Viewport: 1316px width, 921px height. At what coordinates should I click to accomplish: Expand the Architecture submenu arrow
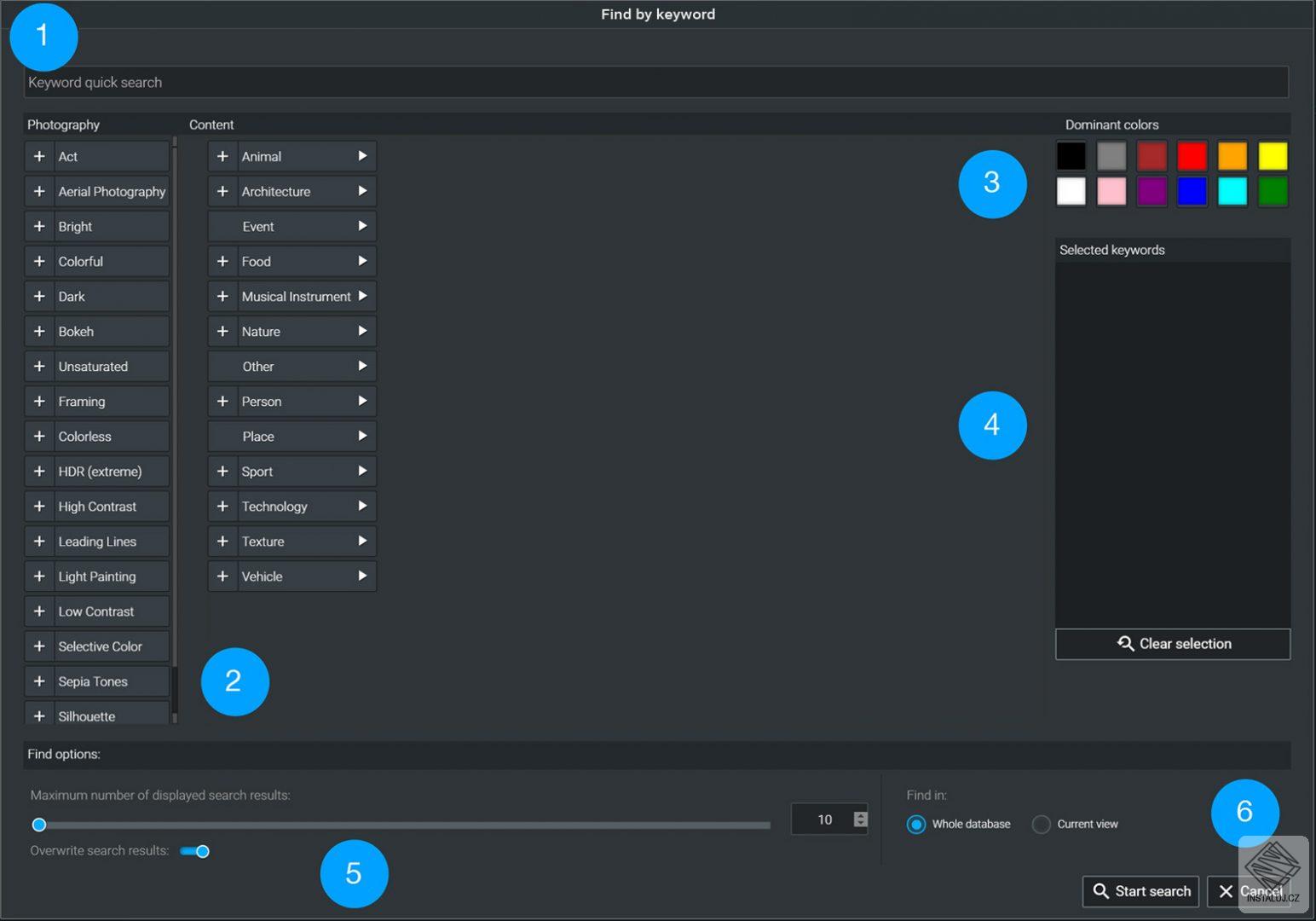point(362,191)
